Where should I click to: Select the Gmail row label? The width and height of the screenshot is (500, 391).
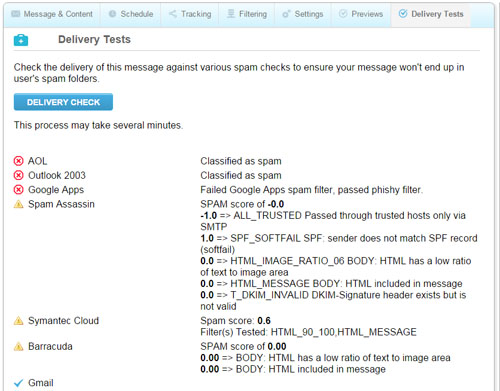(x=41, y=383)
